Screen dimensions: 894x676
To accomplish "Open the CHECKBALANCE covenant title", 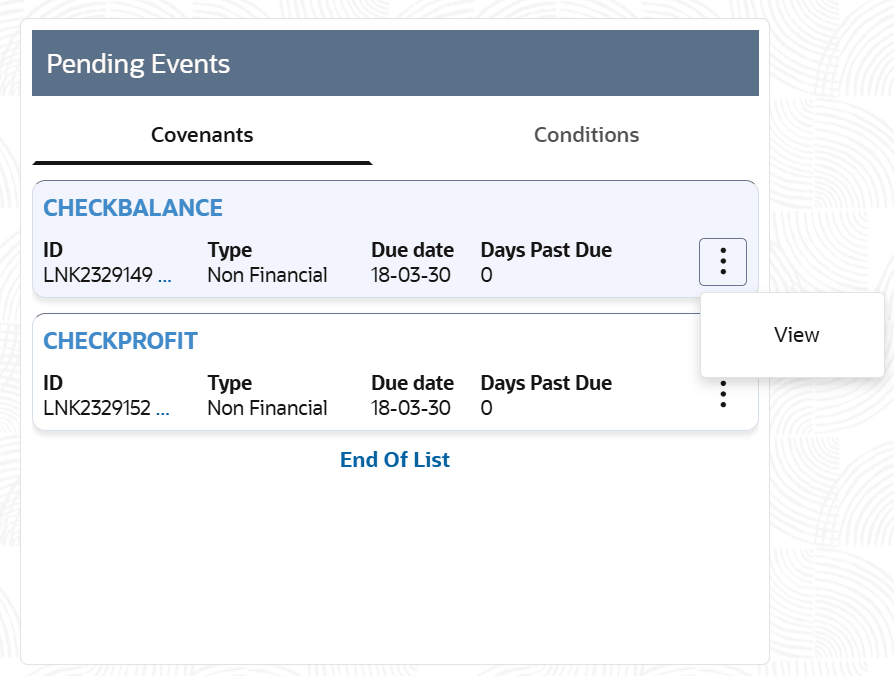I will pyautogui.click(x=133, y=208).
